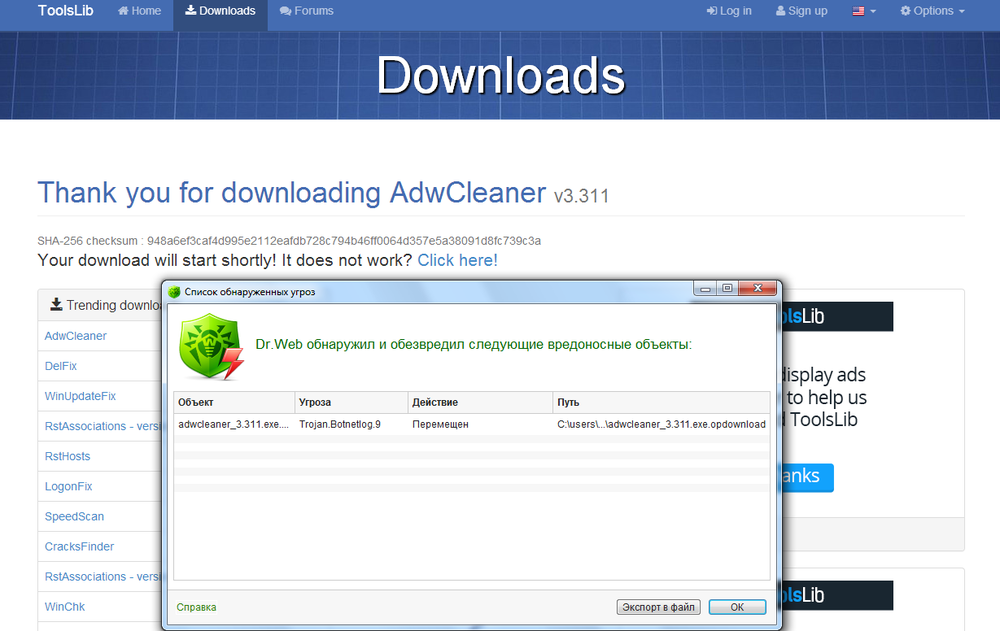
Task: Sort by the Объект column header
Action: (x=234, y=402)
